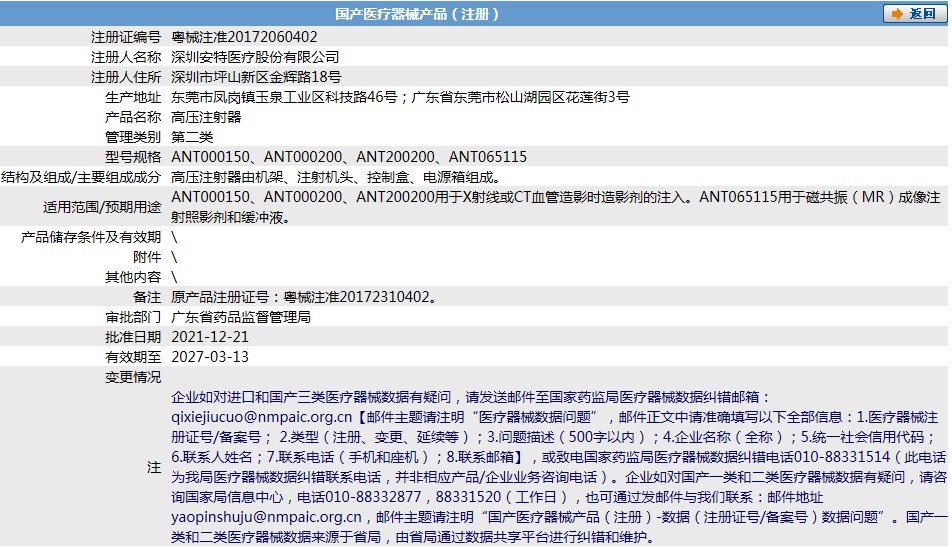The height and width of the screenshot is (547, 952).
Task: Select intended use text about X射线或CT血管造影
Action: pos(556,207)
